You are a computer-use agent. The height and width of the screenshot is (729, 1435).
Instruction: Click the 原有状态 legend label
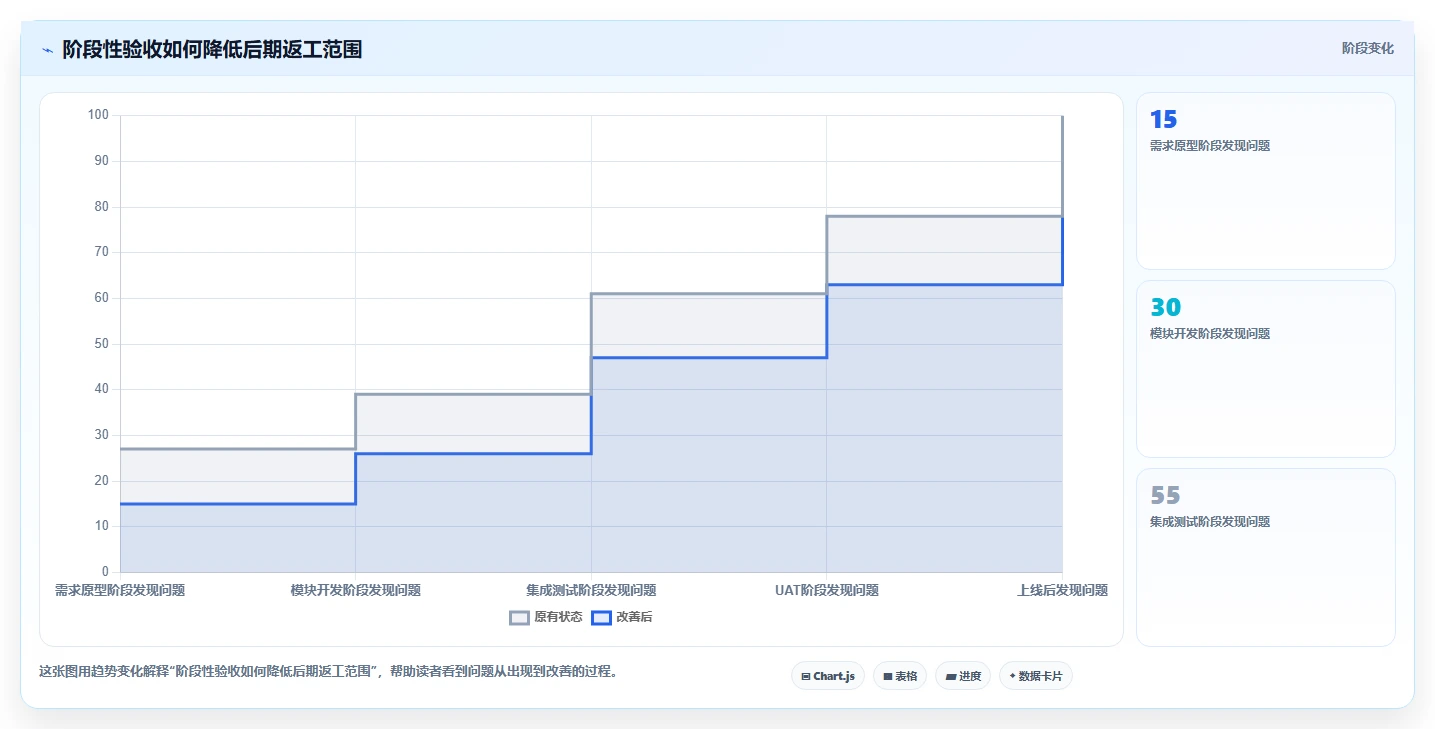[x=558, y=618]
